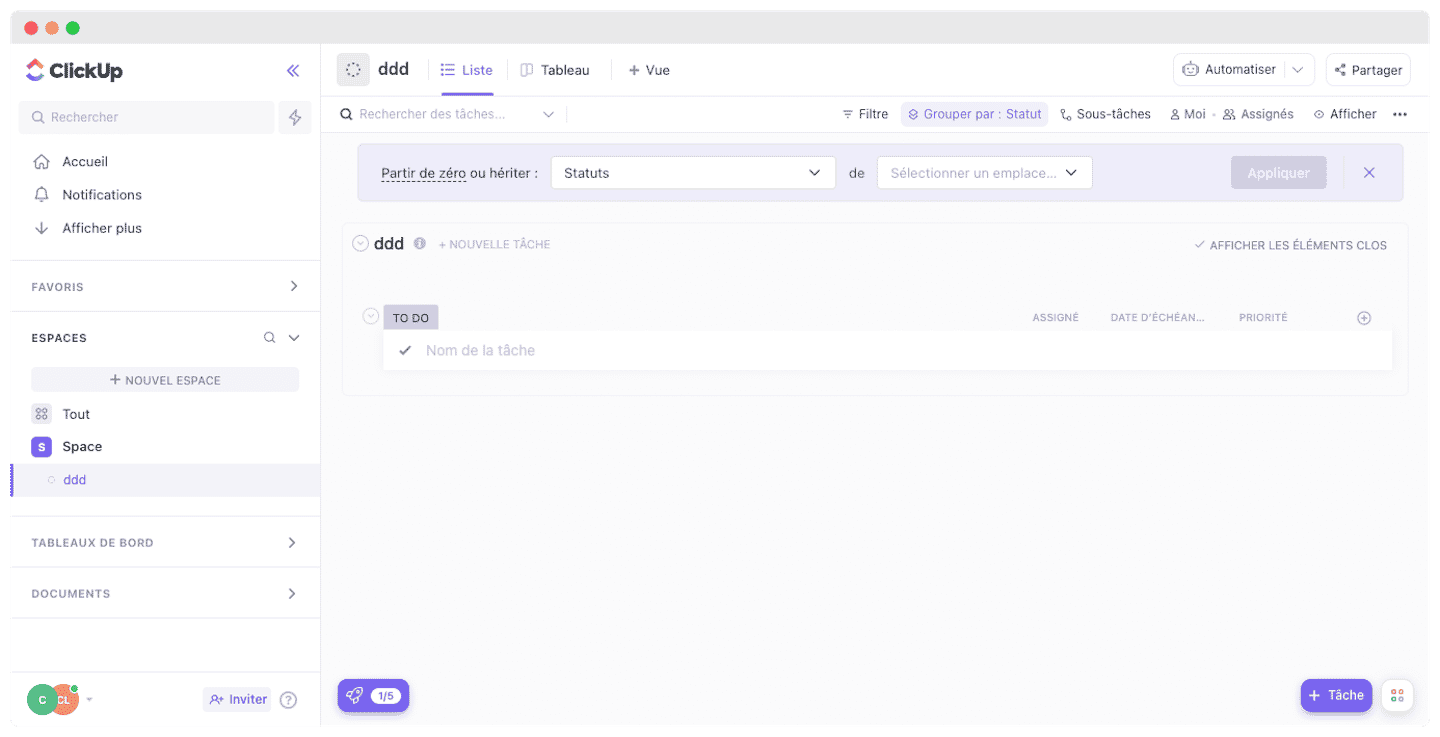This screenshot has height=737, width=1440.
Task: Click the ClickUp logo
Action: [74, 70]
